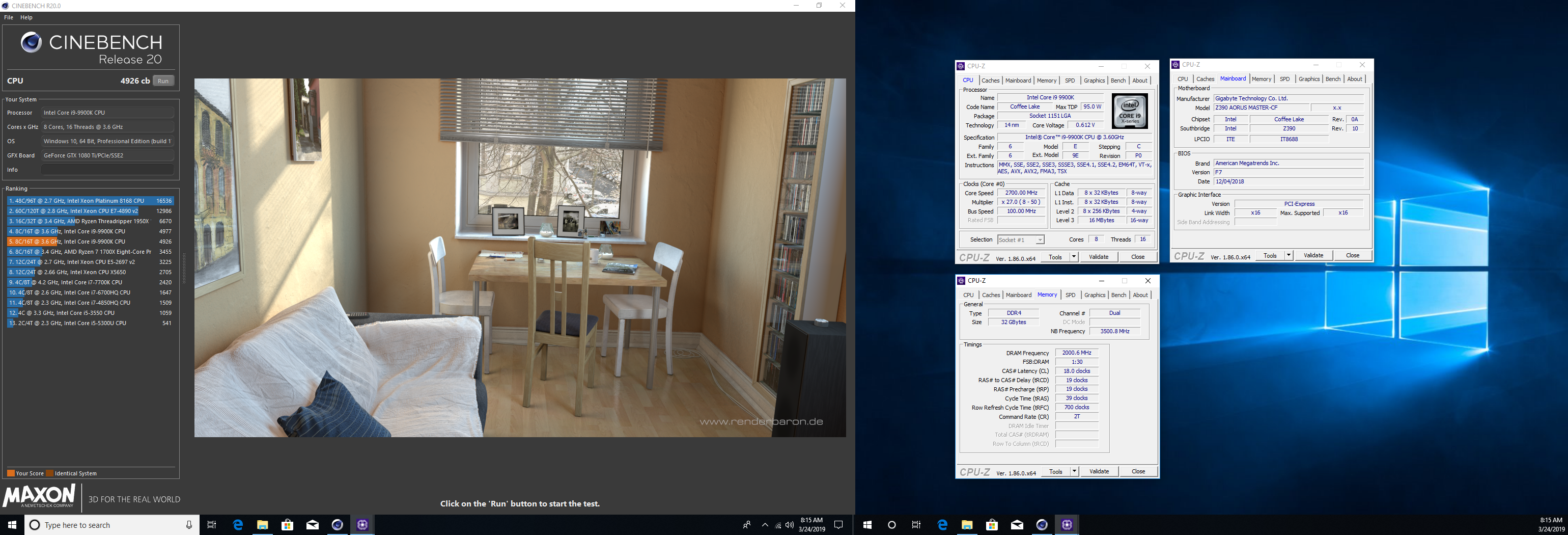Click the Cinebench logo sphere icon
The height and width of the screenshot is (535, 1568).
click(31, 43)
